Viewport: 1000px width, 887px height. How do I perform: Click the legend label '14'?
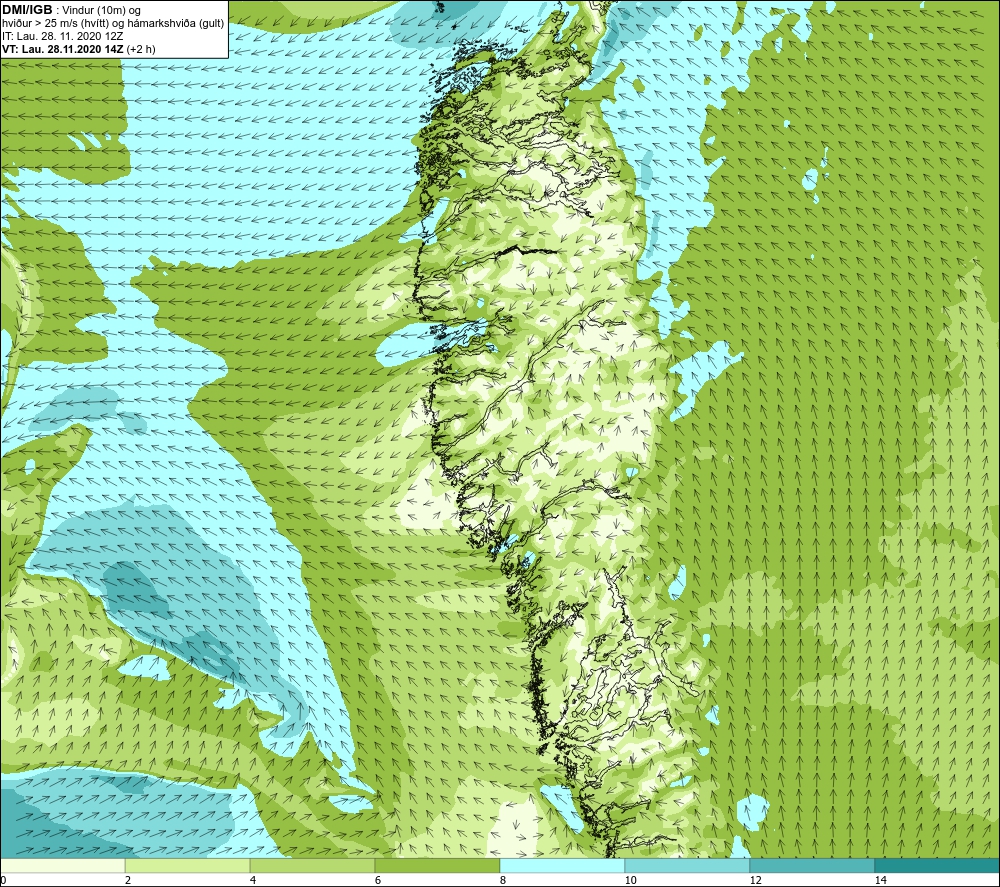[x=880, y=881]
